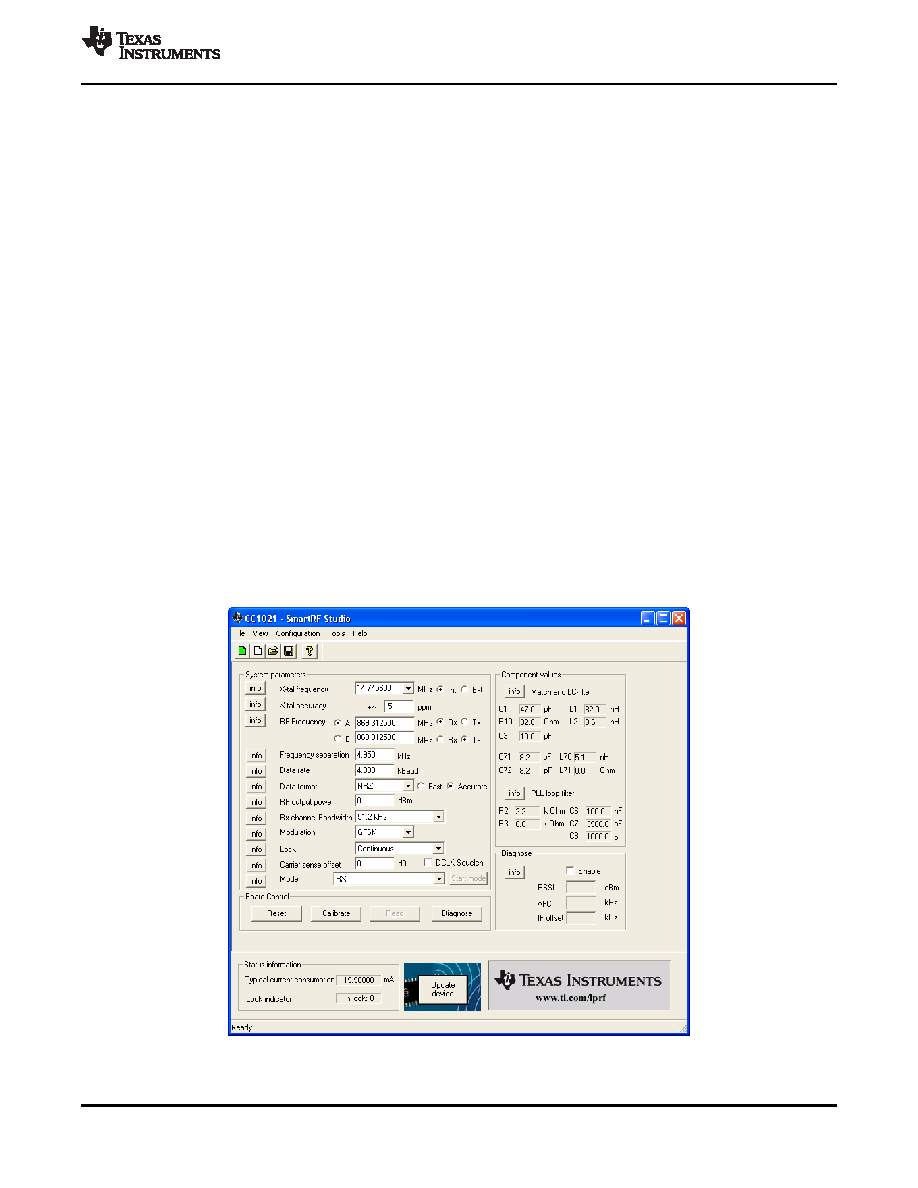Click the green new-document toolbar icon
Screen dimensions: 918x1188
[242, 651]
